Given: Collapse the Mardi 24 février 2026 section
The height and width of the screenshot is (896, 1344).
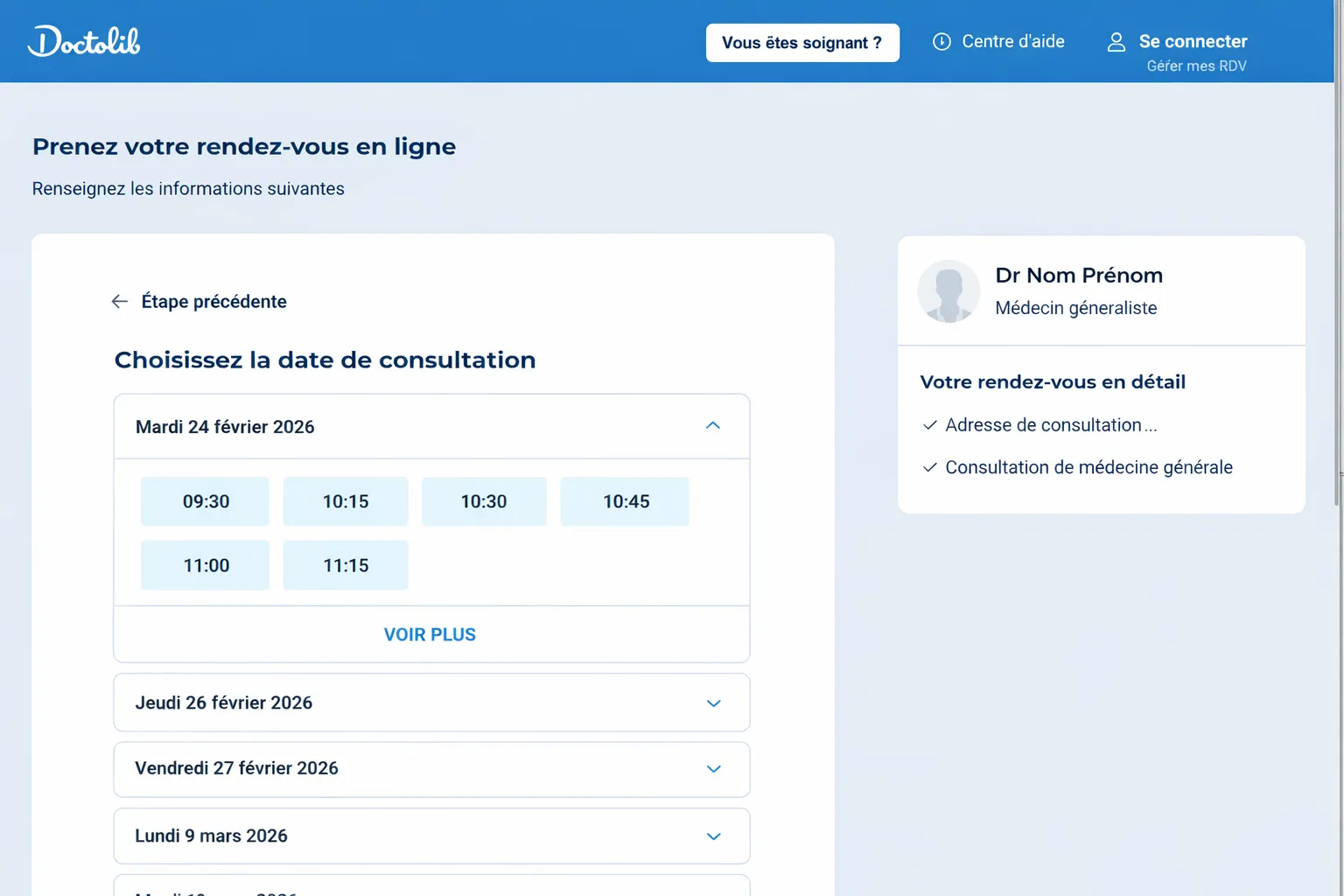Looking at the screenshot, I should point(712,426).
